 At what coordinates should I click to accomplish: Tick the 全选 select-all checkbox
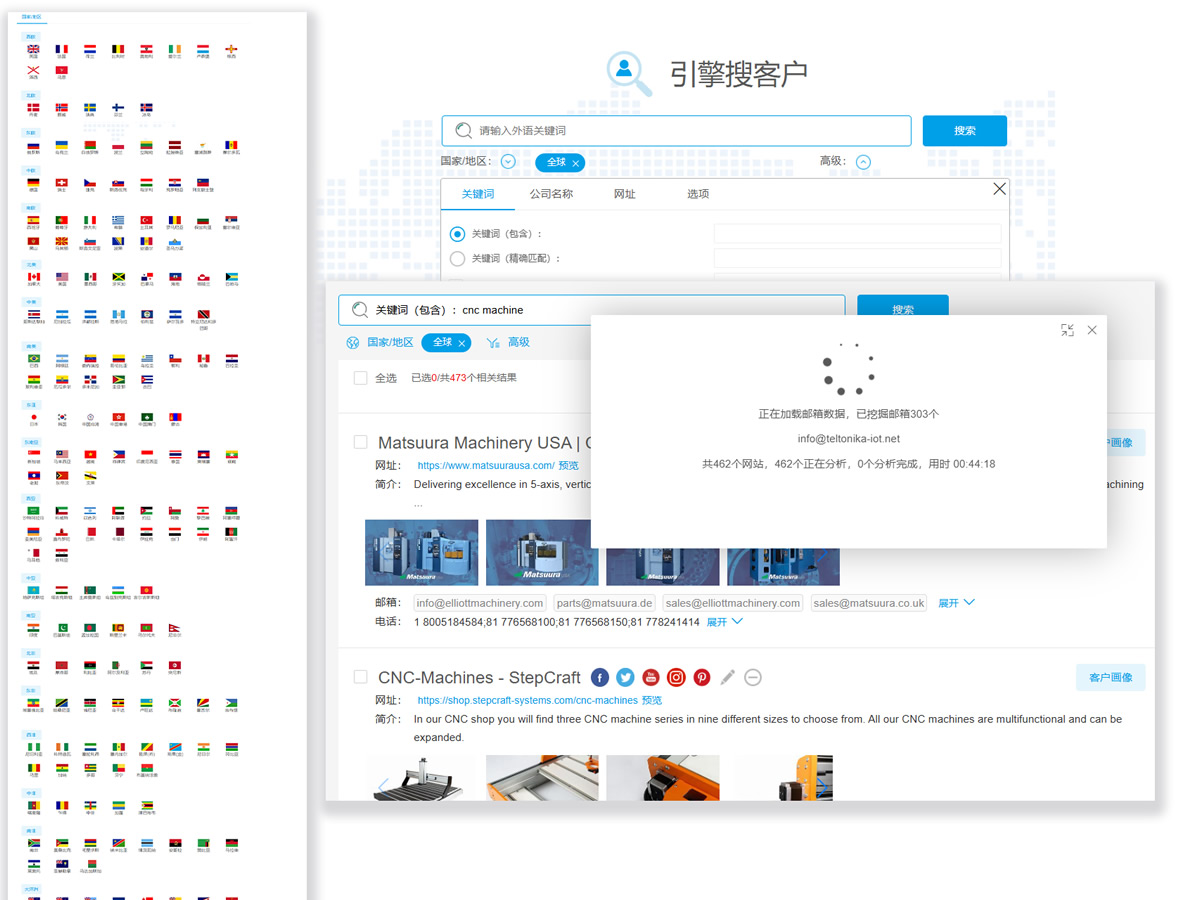click(x=361, y=378)
